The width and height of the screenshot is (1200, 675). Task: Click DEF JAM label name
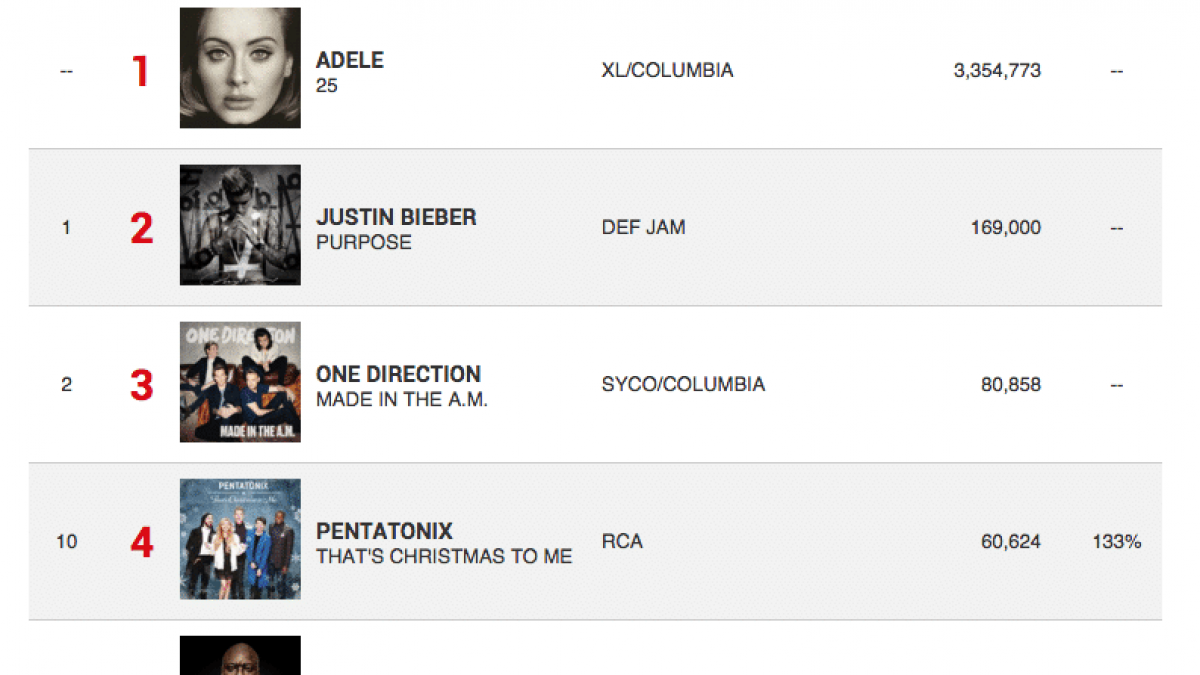(x=643, y=228)
